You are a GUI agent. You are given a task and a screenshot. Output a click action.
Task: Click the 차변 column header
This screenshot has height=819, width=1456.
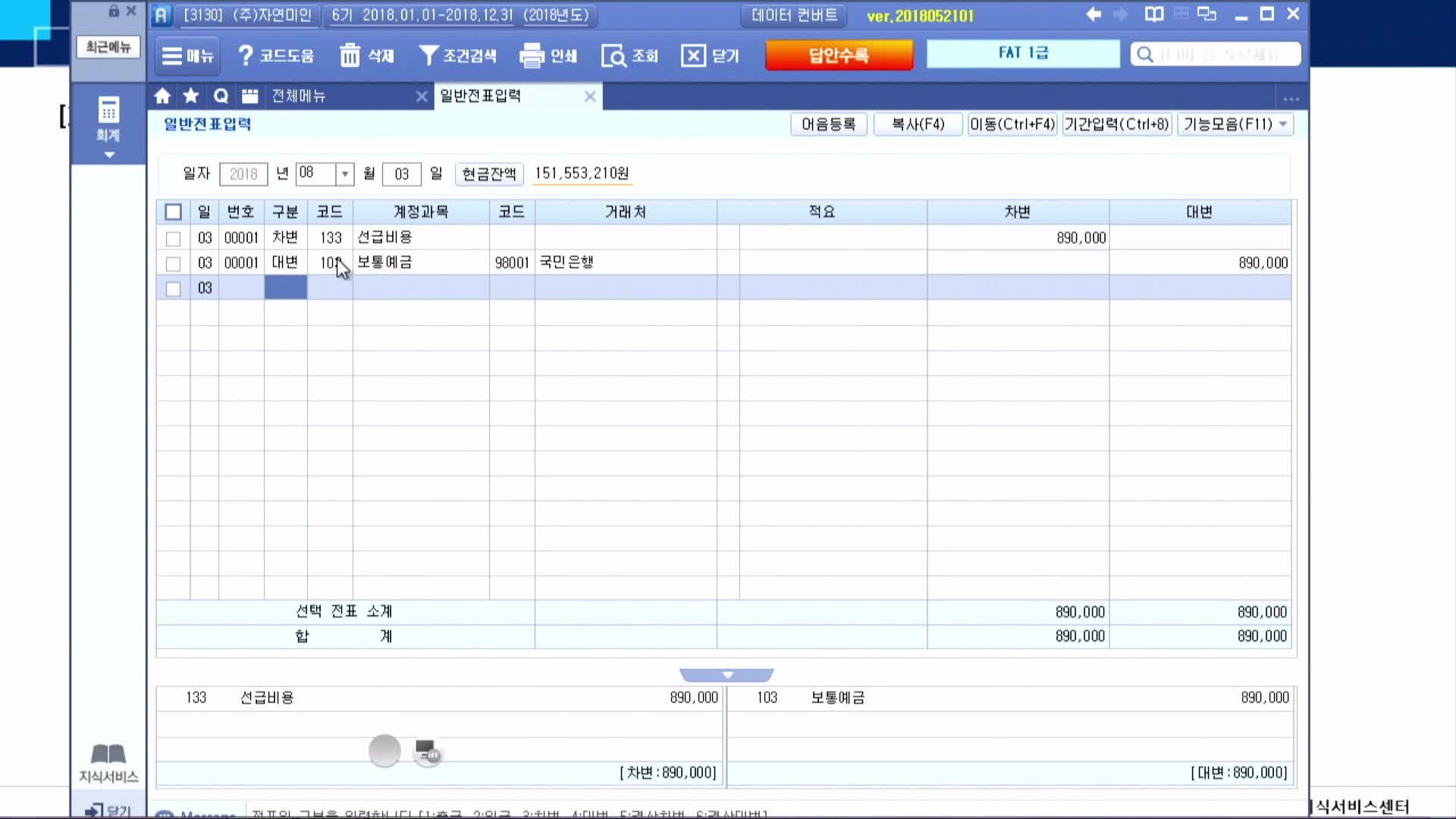point(1018,212)
